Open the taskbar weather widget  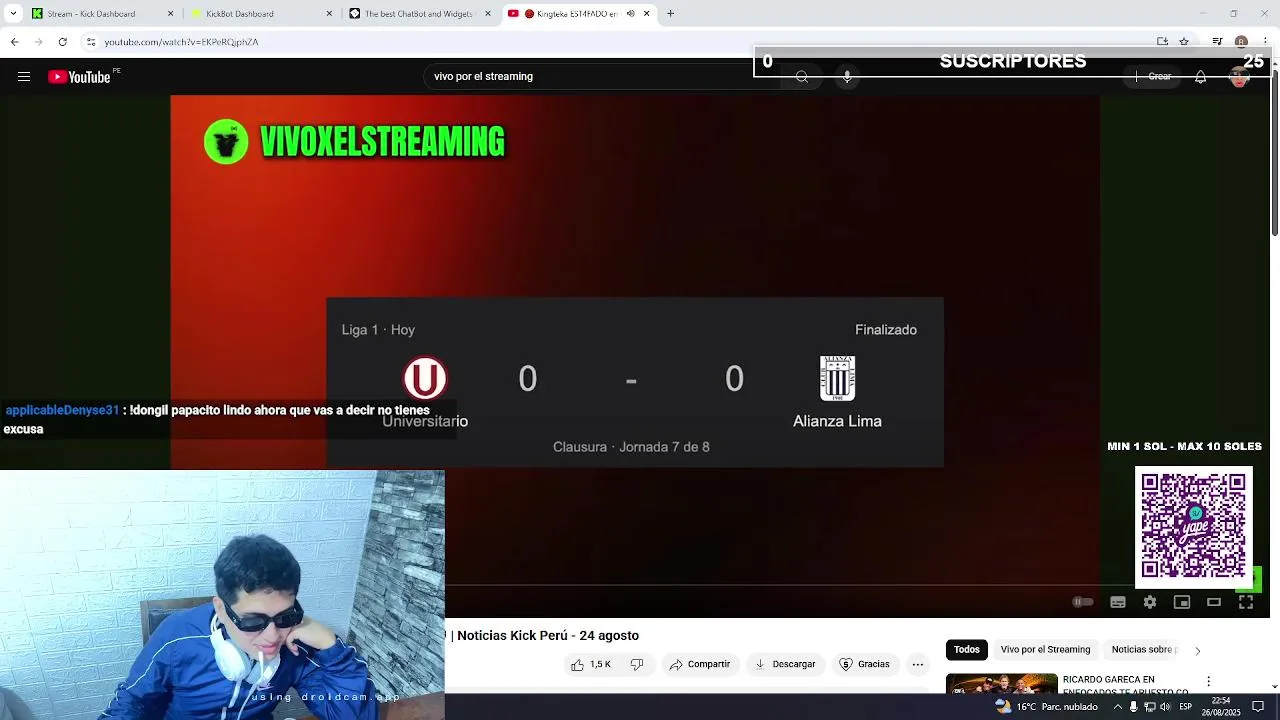pos(1047,707)
